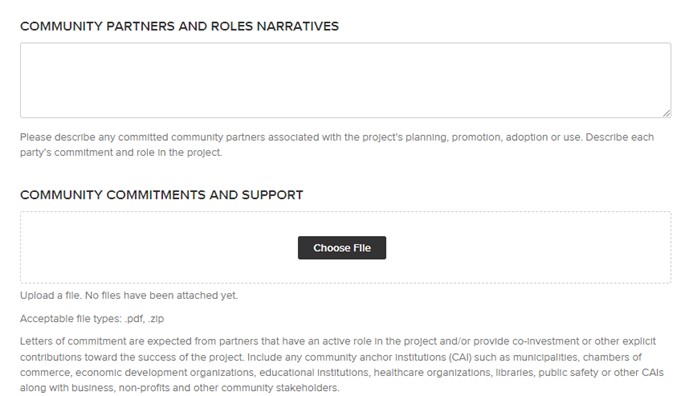
Task: Click the 'Letters of commitment are expected' sentence
Action: (x=338, y=341)
